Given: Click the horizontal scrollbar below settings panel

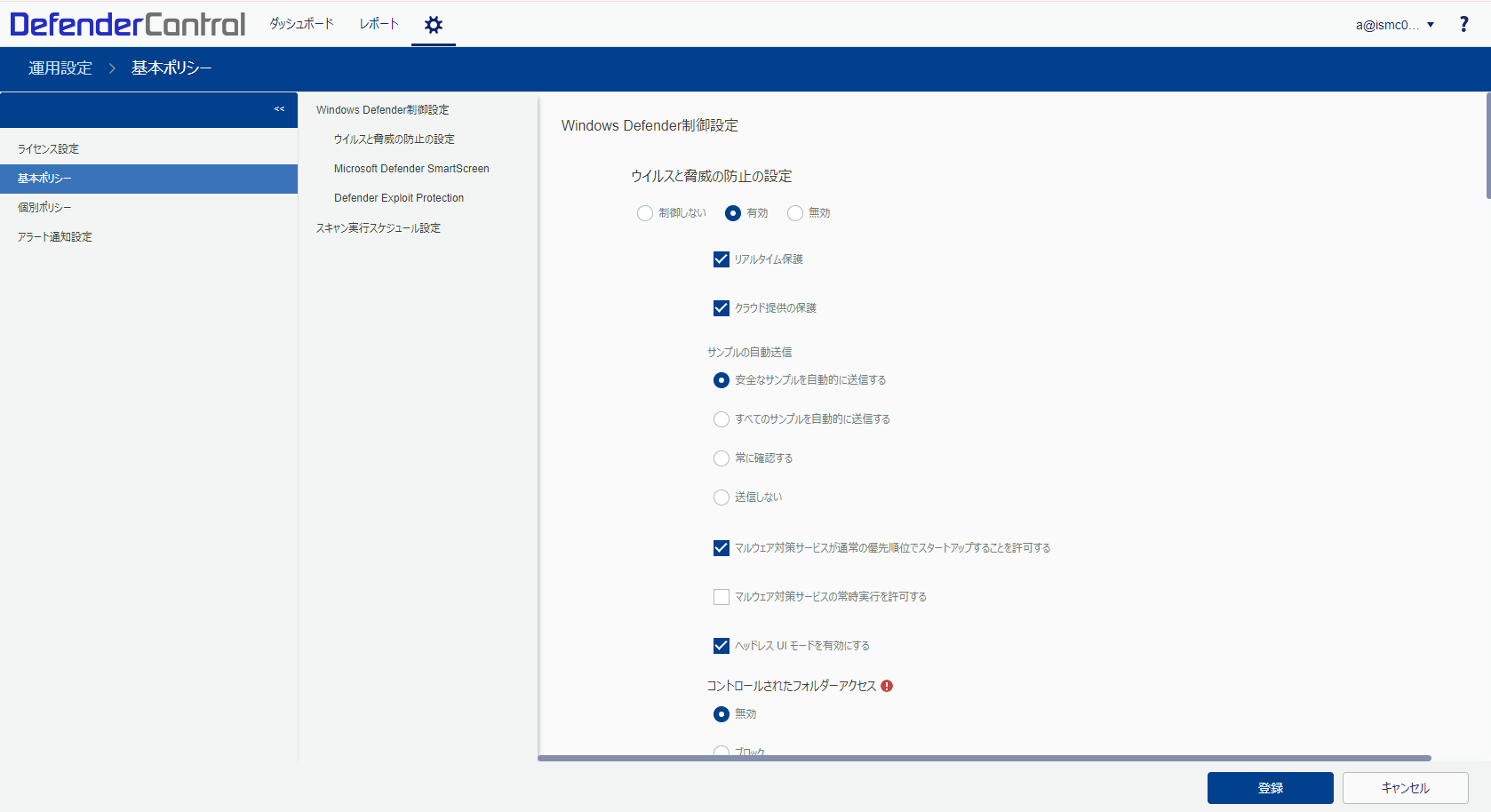Looking at the screenshot, I should pyautogui.click(x=985, y=758).
